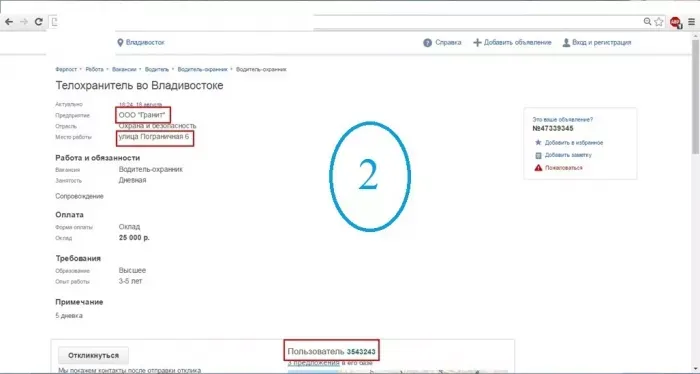This screenshot has width=700, height=374.
Task: Click the salary value 25 000 р.
Action: click(134, 237)
